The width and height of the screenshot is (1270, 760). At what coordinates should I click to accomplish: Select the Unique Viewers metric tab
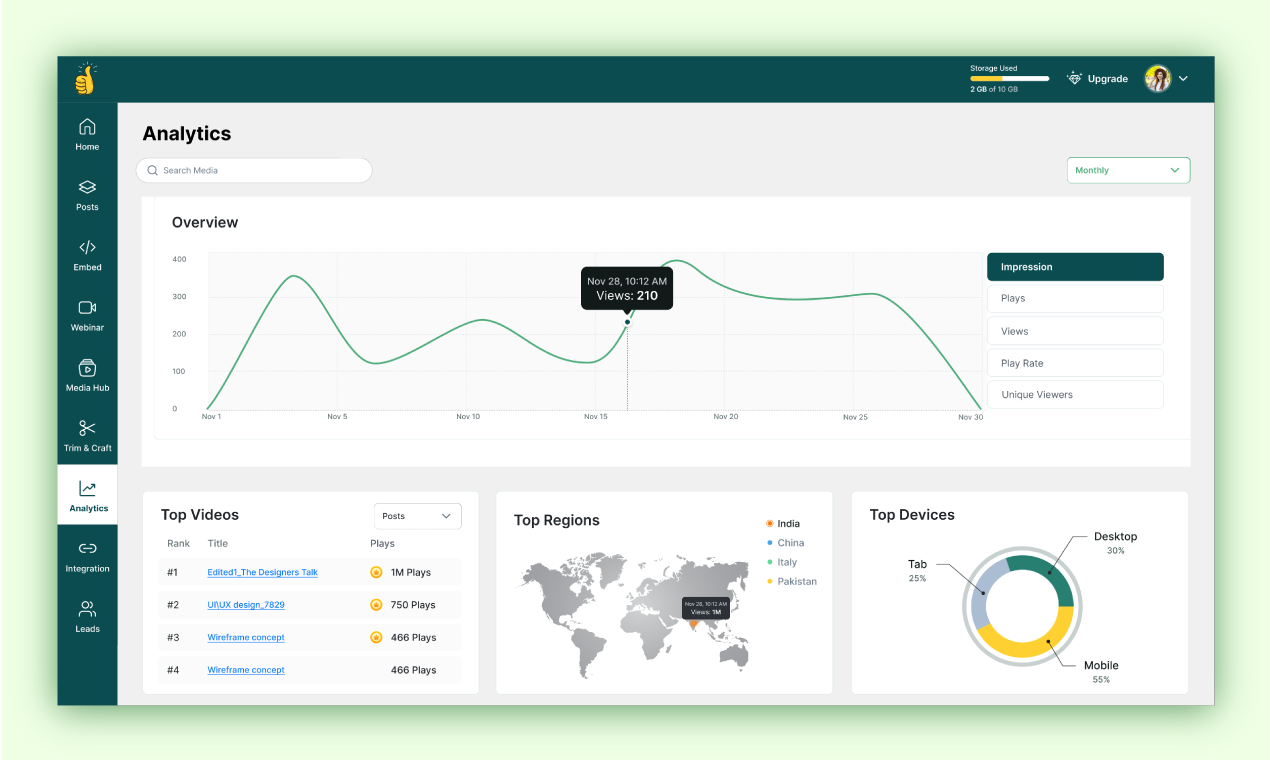coord(1075,394)
